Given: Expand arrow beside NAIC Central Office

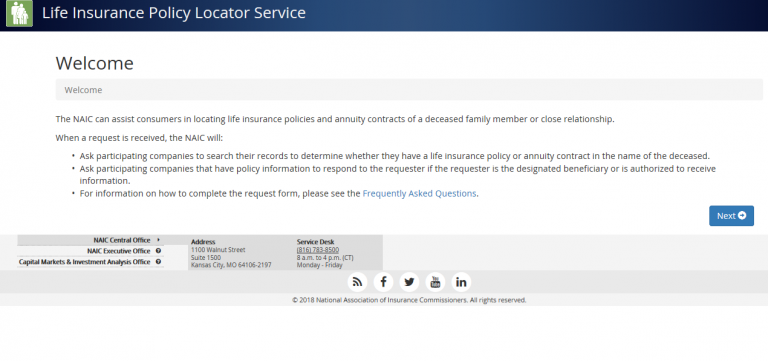Looking at the screenshot, I should pyautogui.click(x=158, y=240).
